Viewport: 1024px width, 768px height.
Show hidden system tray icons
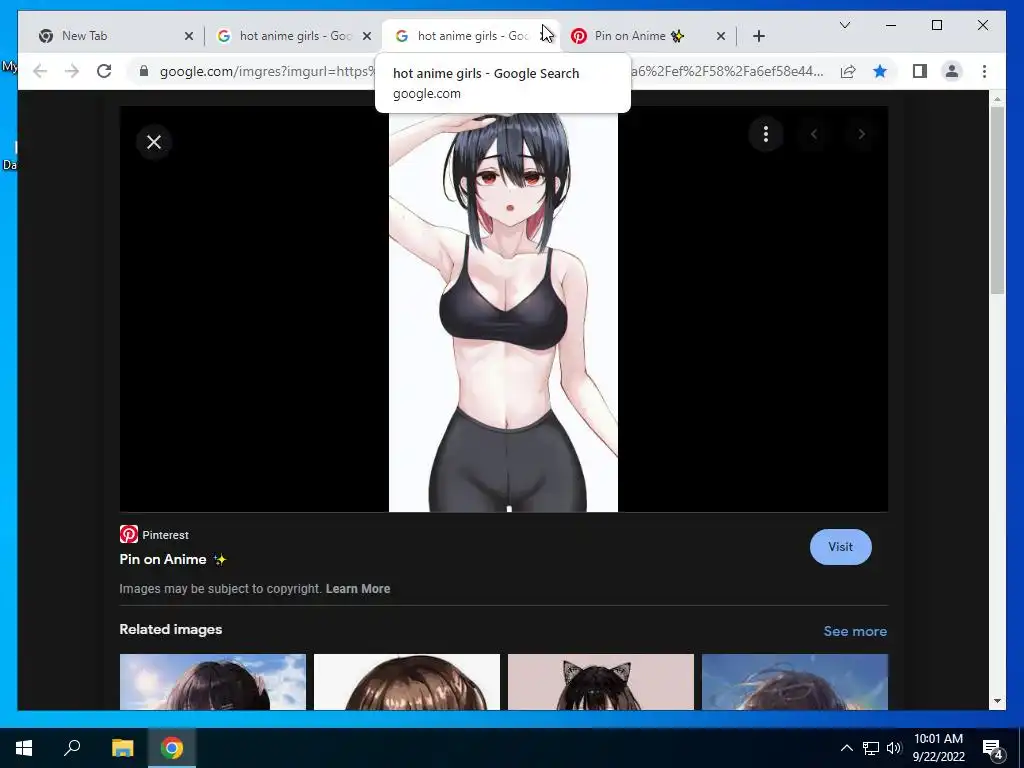(x=846, y=748)
